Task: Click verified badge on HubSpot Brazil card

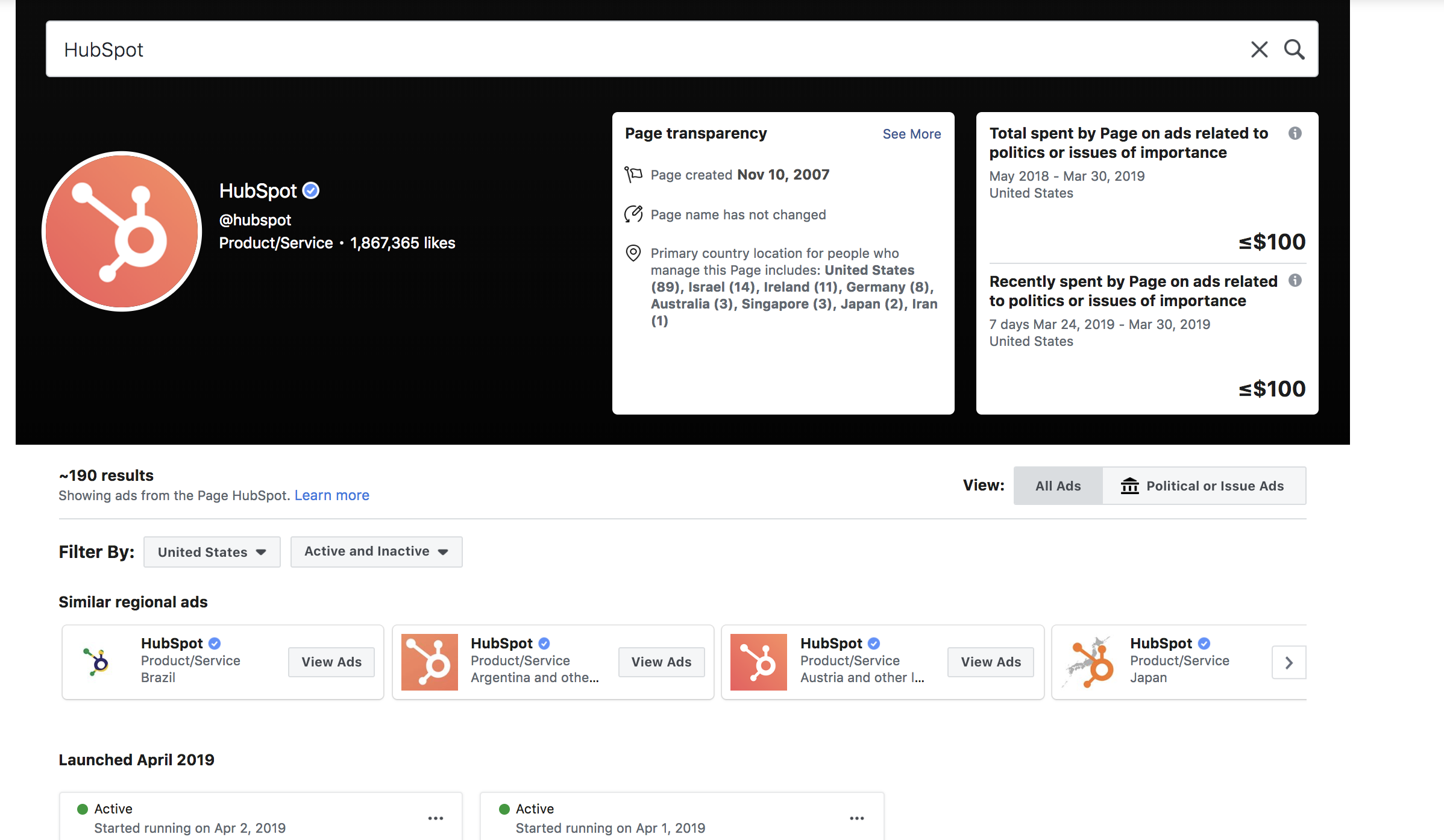Action: click(x=214, y=644)
